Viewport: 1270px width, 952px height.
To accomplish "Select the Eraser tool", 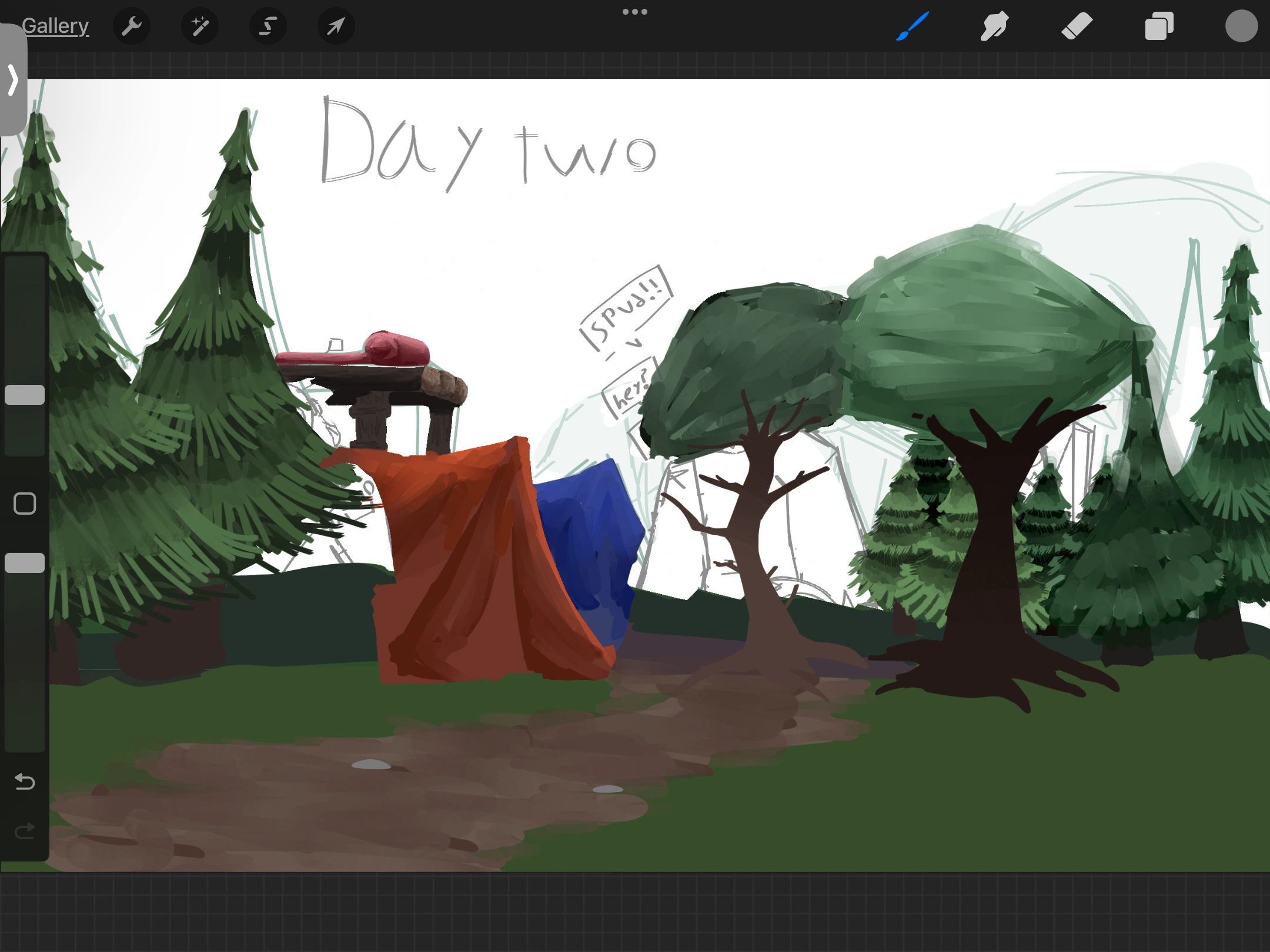I will [x=1077, y=26].
